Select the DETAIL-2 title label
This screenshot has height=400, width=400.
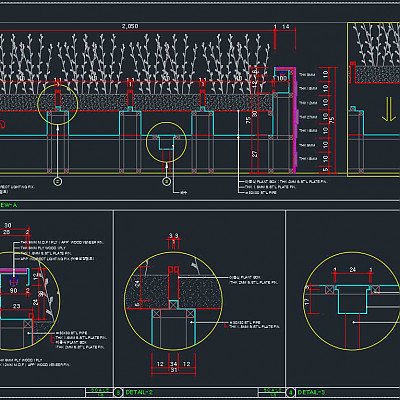139,392
